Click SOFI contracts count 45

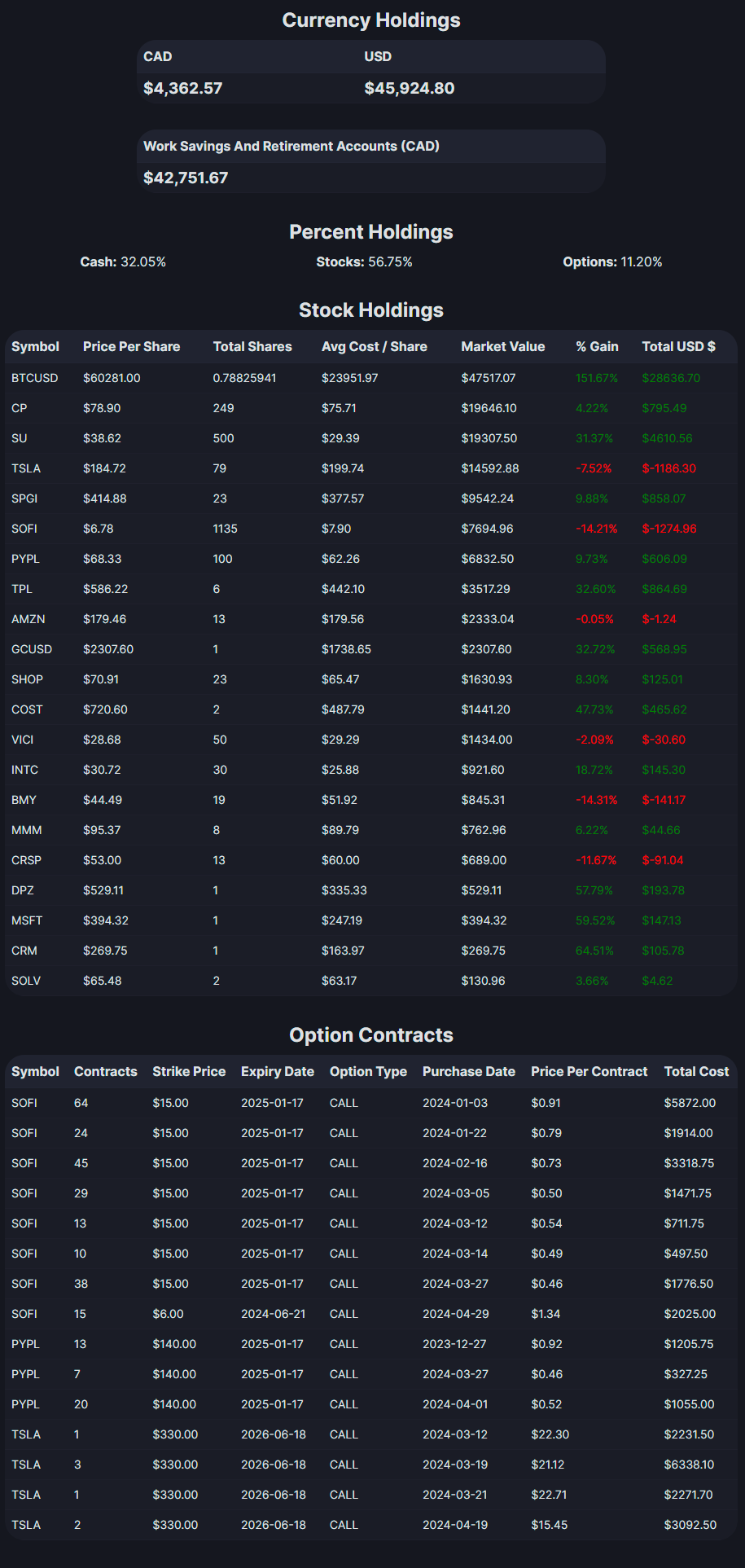(81, 1164)
